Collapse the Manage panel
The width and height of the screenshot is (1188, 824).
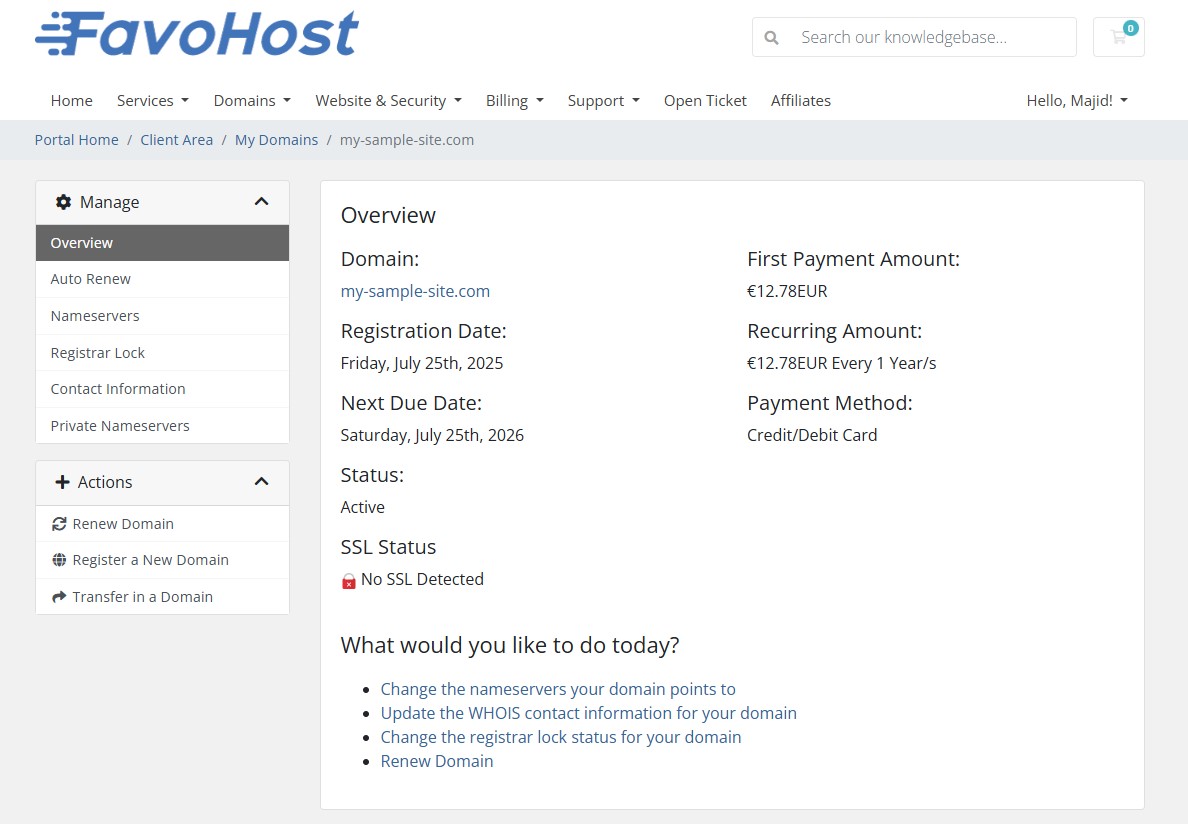pos(261,201)
